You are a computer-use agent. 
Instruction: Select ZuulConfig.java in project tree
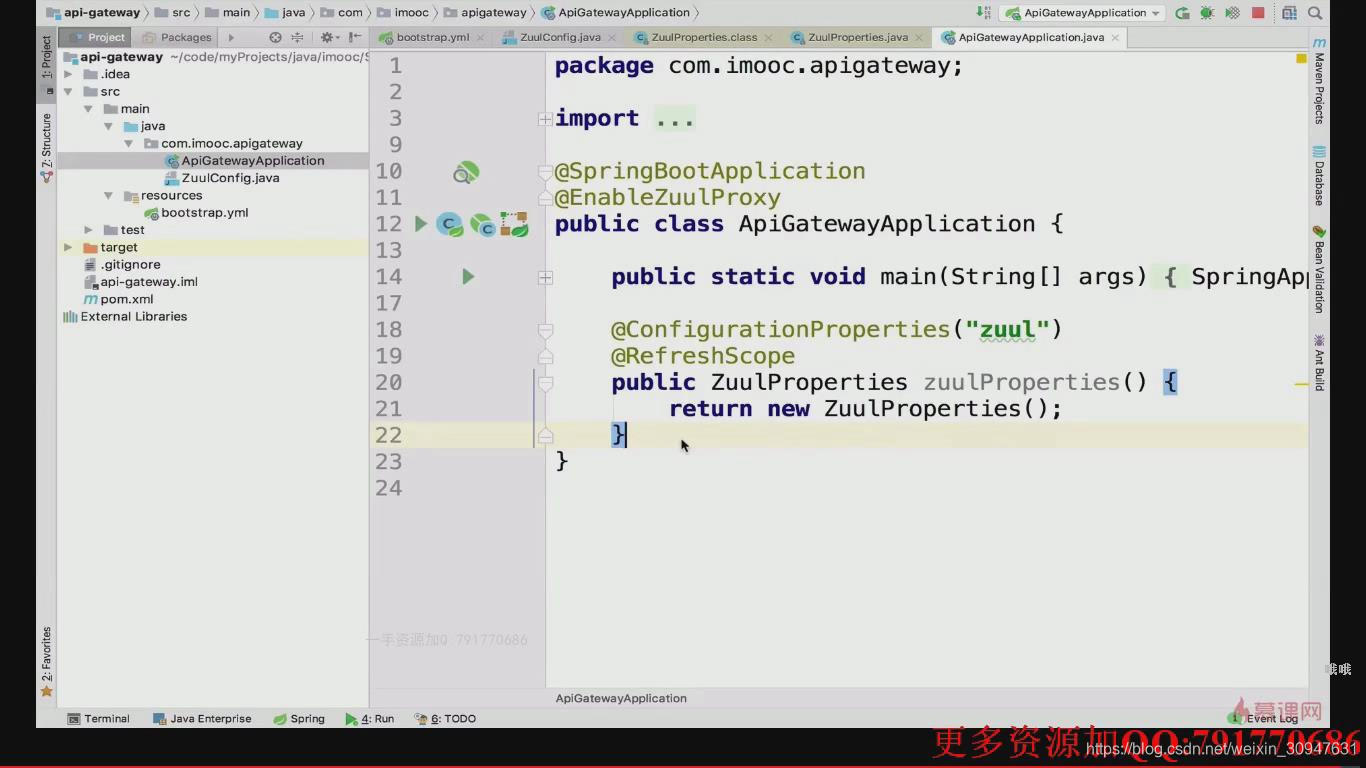pyautogui.click(x=230, y=178)
